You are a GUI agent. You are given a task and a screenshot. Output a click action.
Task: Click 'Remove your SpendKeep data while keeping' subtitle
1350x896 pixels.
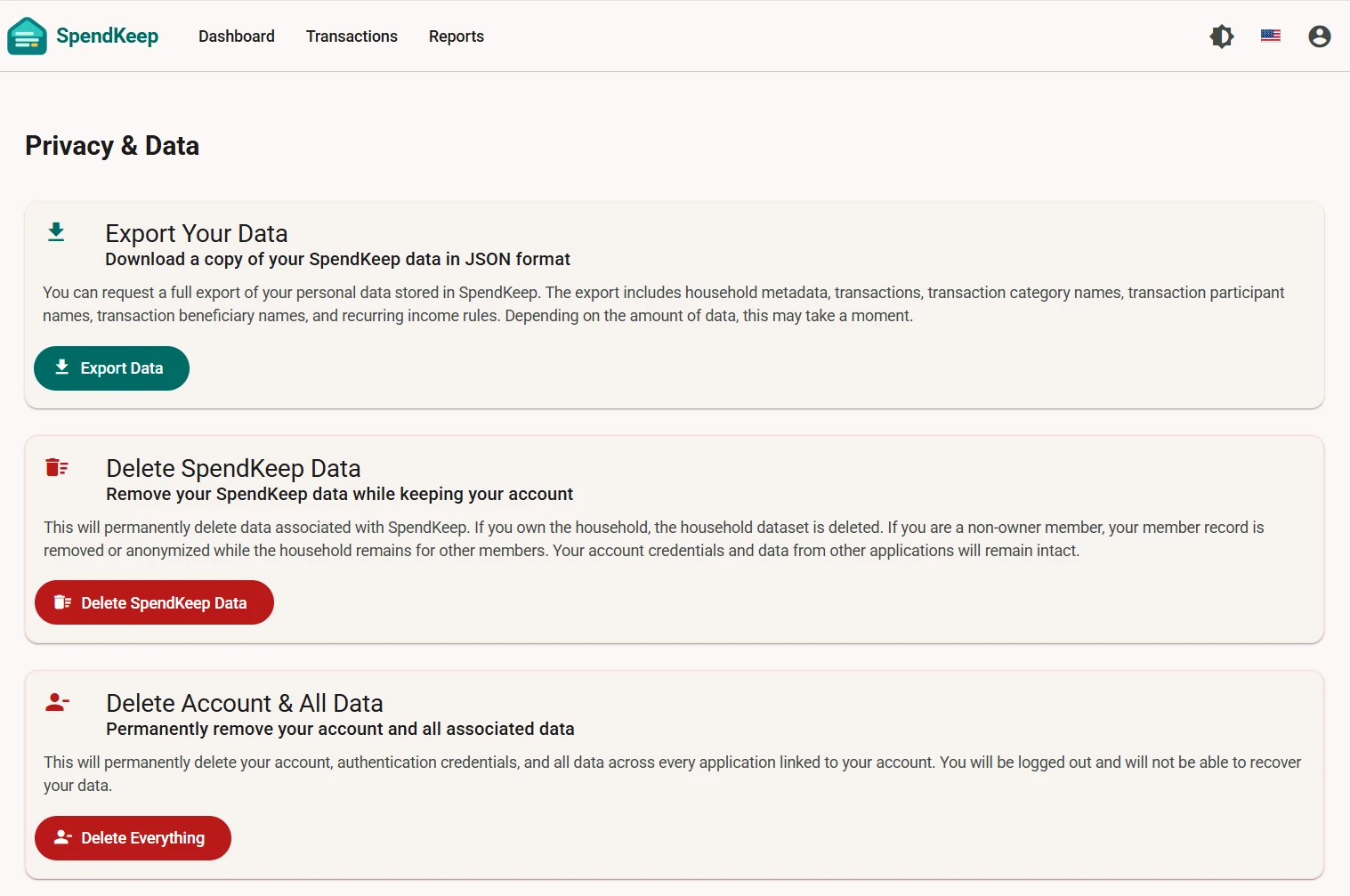click(339, 494)
